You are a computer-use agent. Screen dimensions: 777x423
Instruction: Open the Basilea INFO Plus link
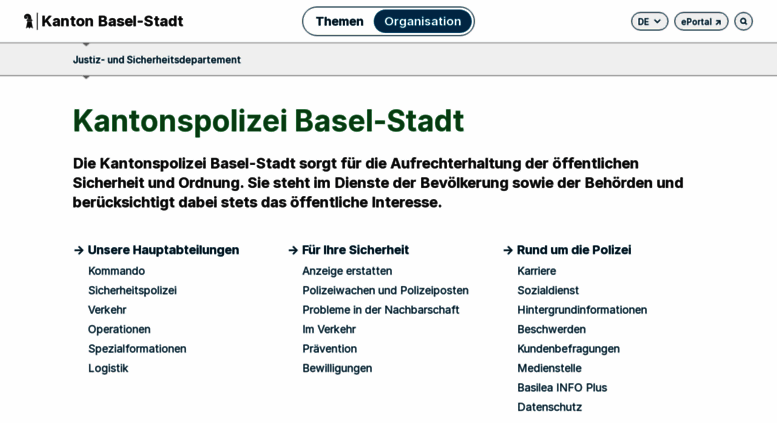(562, 388)
